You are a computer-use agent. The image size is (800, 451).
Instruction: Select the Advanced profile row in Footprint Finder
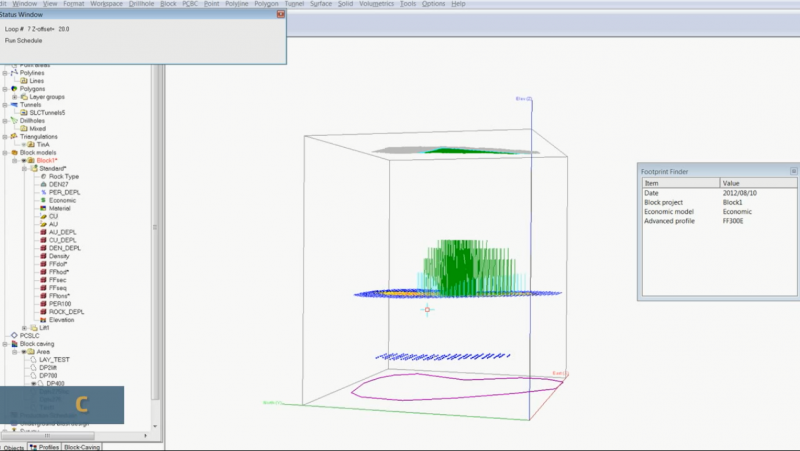[x=680, y=220]
